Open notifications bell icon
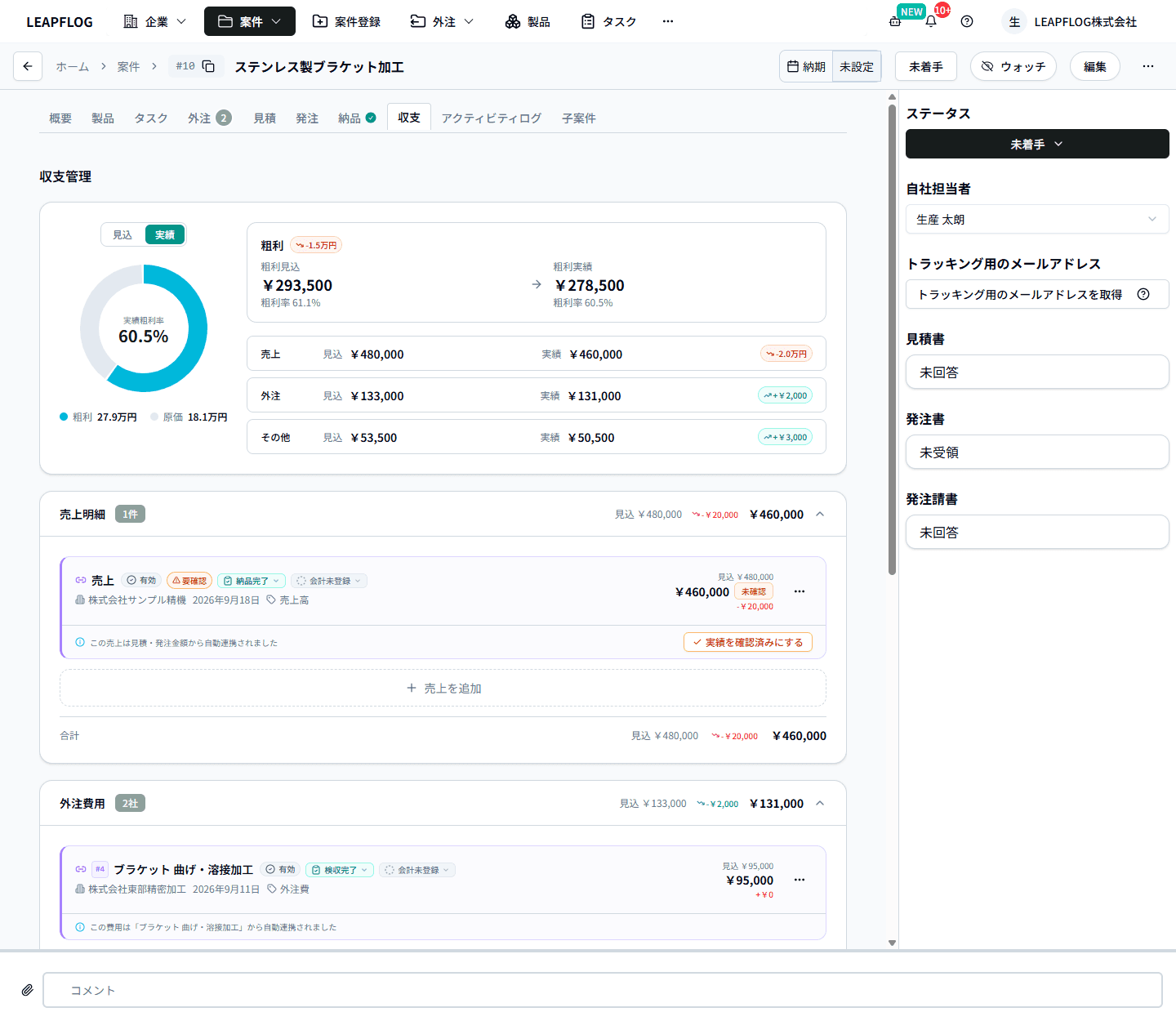The height and width of the screenshot is (1021, 1176). [x=931, y=21]
